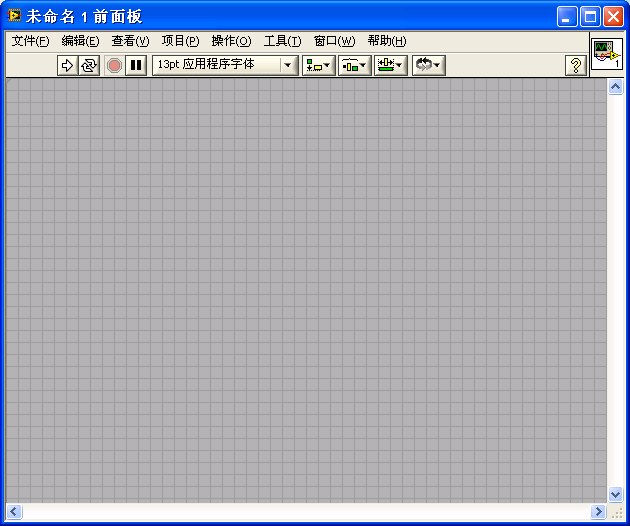
Task: Start Run Continuously mode
Action: pos(89,65)
